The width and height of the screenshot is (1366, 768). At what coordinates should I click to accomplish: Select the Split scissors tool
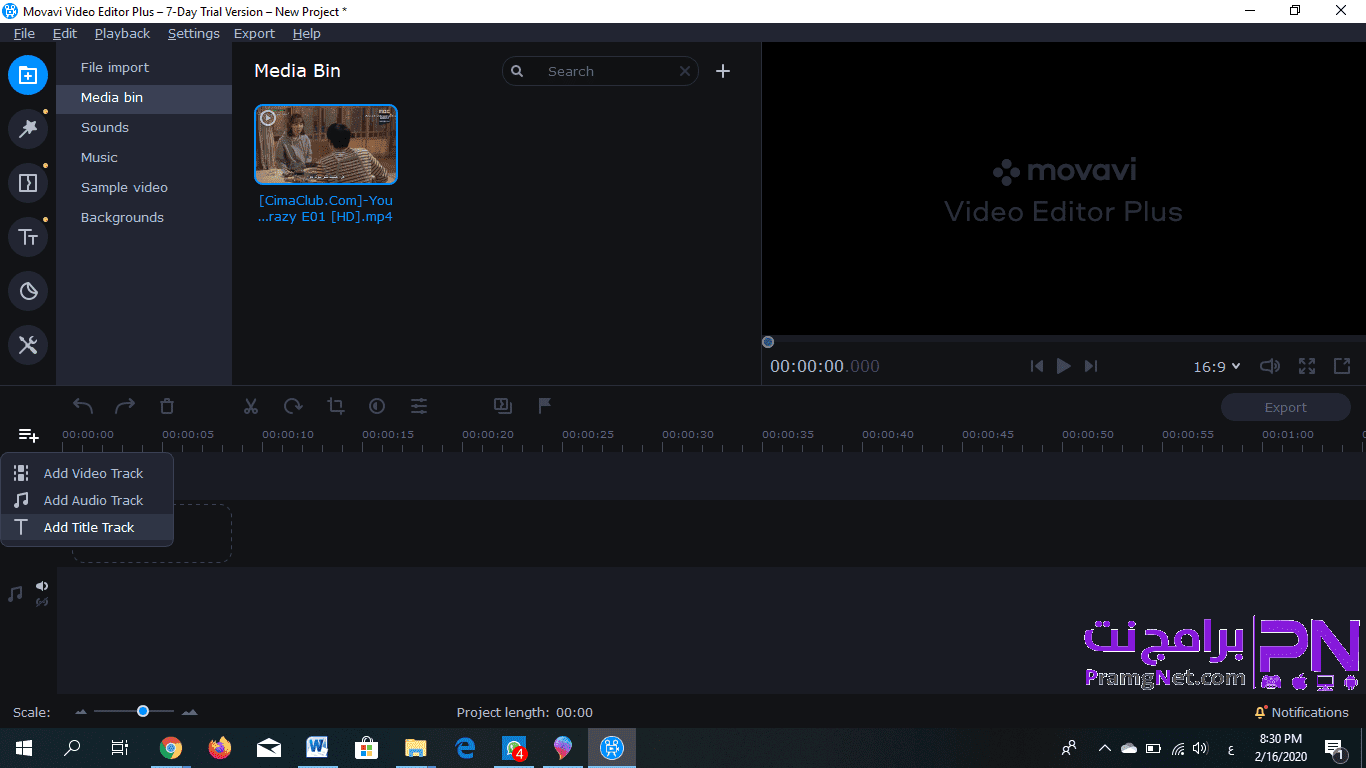(x=251, y=406)
